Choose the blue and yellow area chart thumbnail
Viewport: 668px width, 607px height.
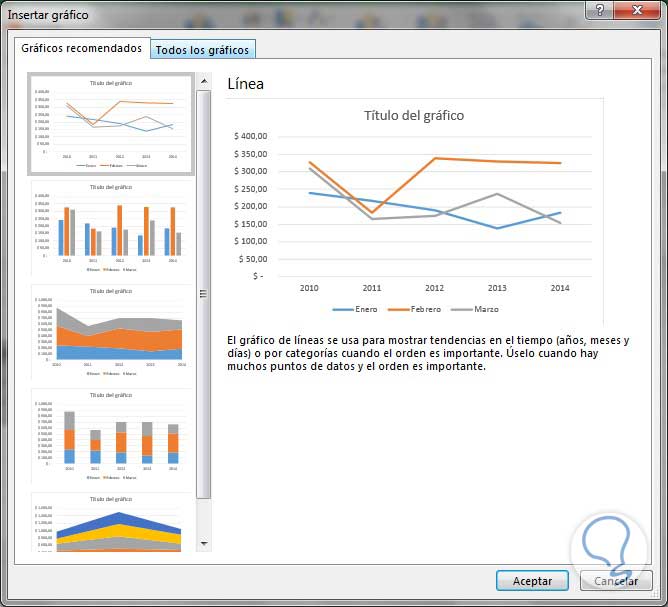click(x=111, y=522)
